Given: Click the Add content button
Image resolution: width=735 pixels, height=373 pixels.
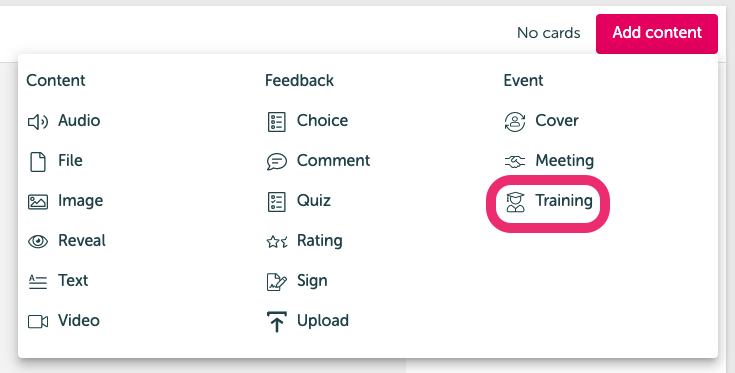Looking at the screenshot, I should (657, 33).
